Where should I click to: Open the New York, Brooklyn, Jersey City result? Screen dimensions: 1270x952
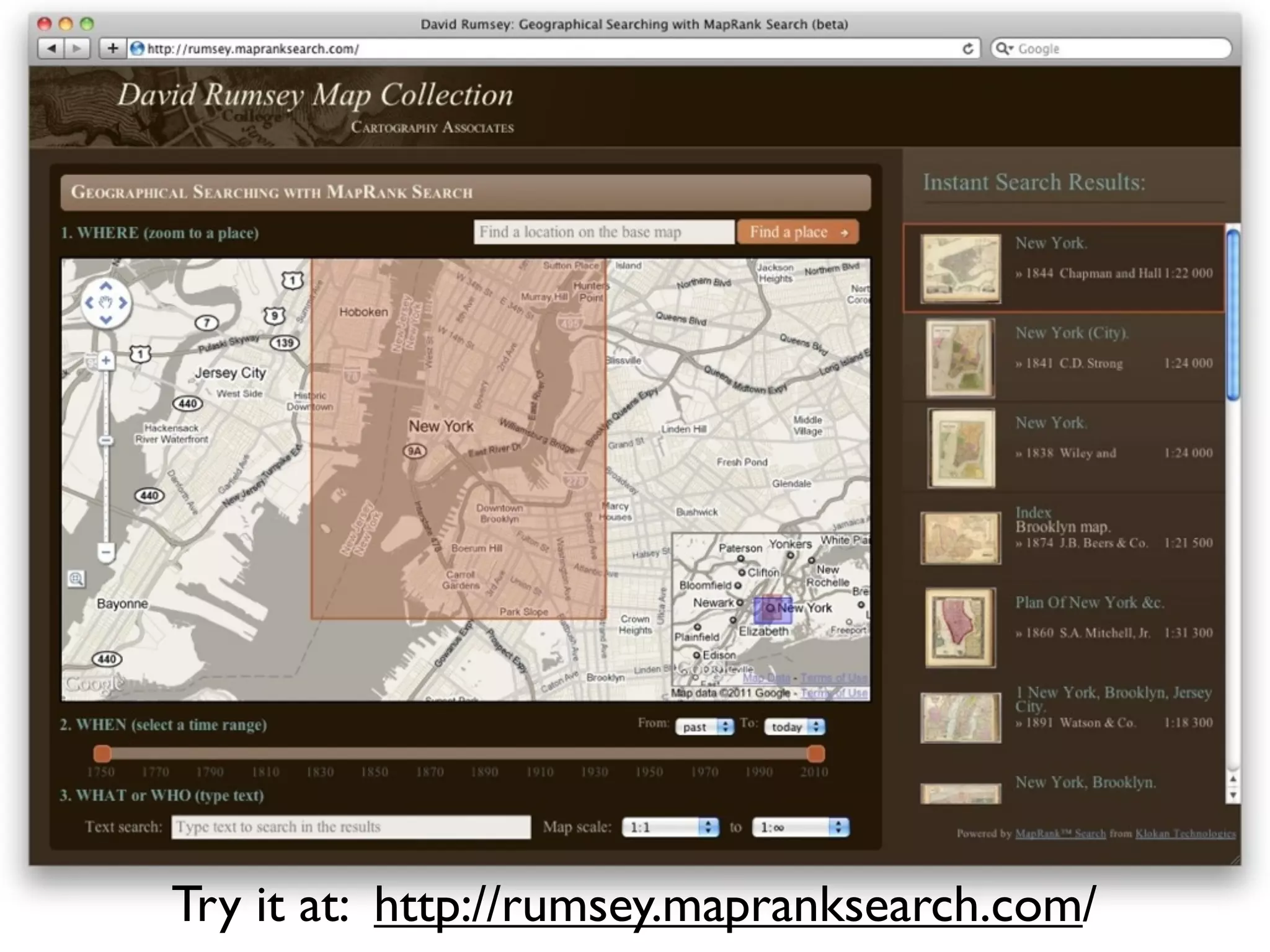(x=1113, y=699)
